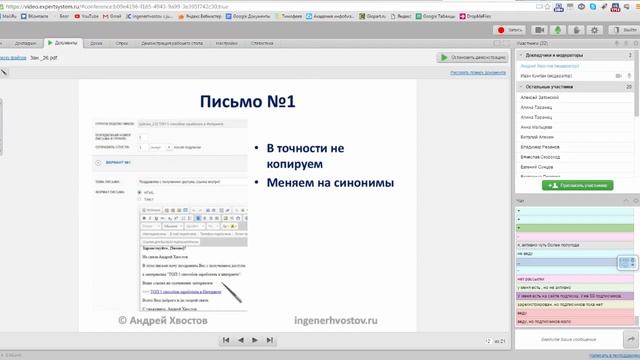Click the exit button with door icon
Screen dimensions: 640x360
click(624, 30)
